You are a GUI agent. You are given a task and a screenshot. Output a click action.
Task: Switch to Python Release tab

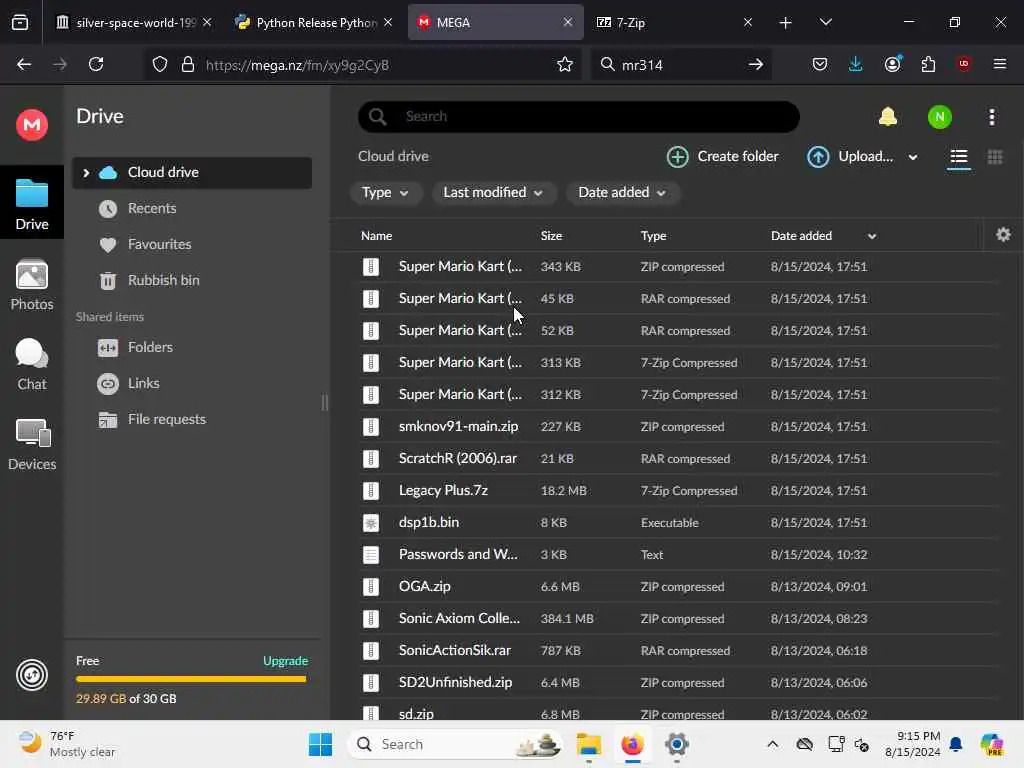tap(313, 23)
